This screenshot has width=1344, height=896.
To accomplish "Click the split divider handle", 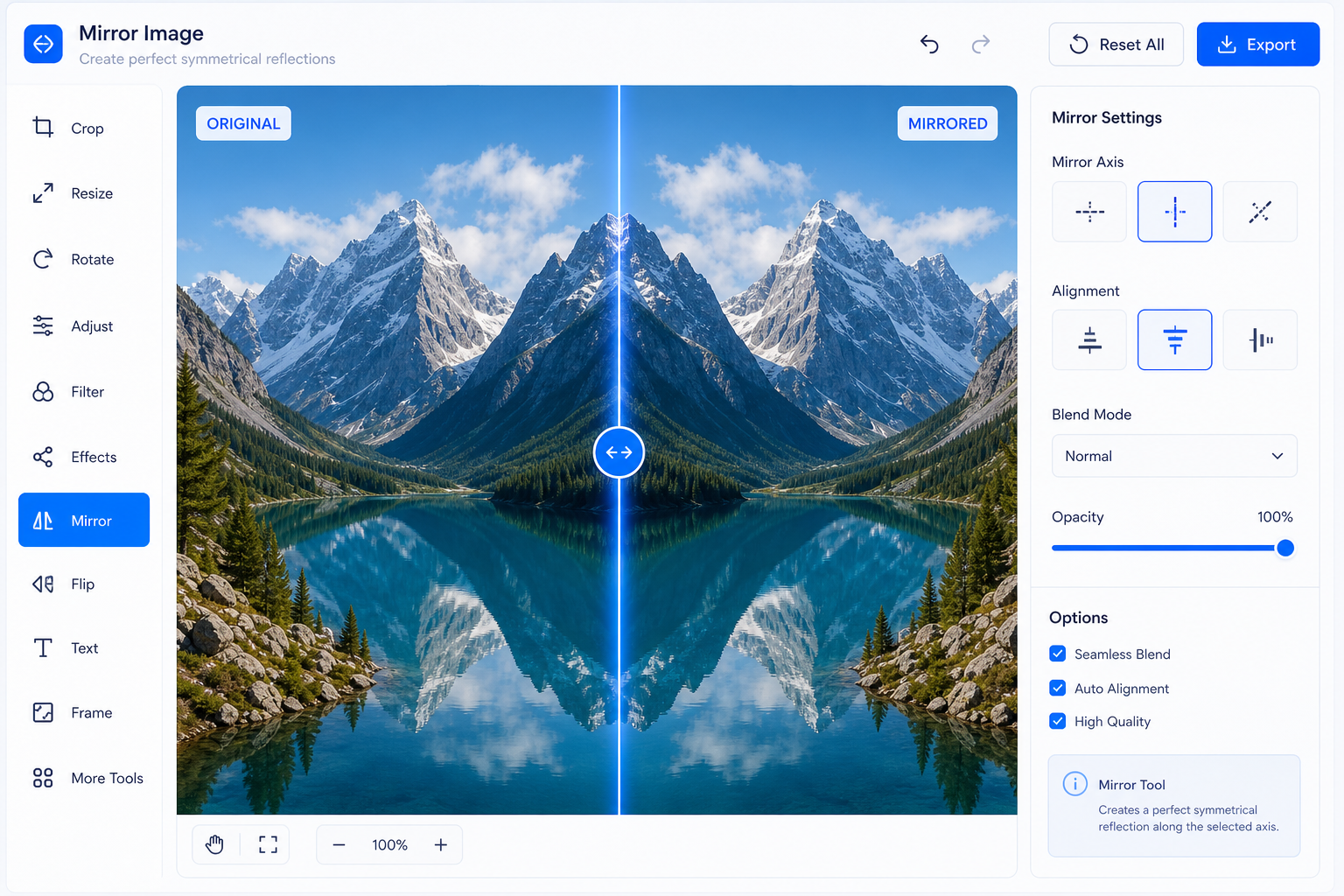I will tap(619, 452).
